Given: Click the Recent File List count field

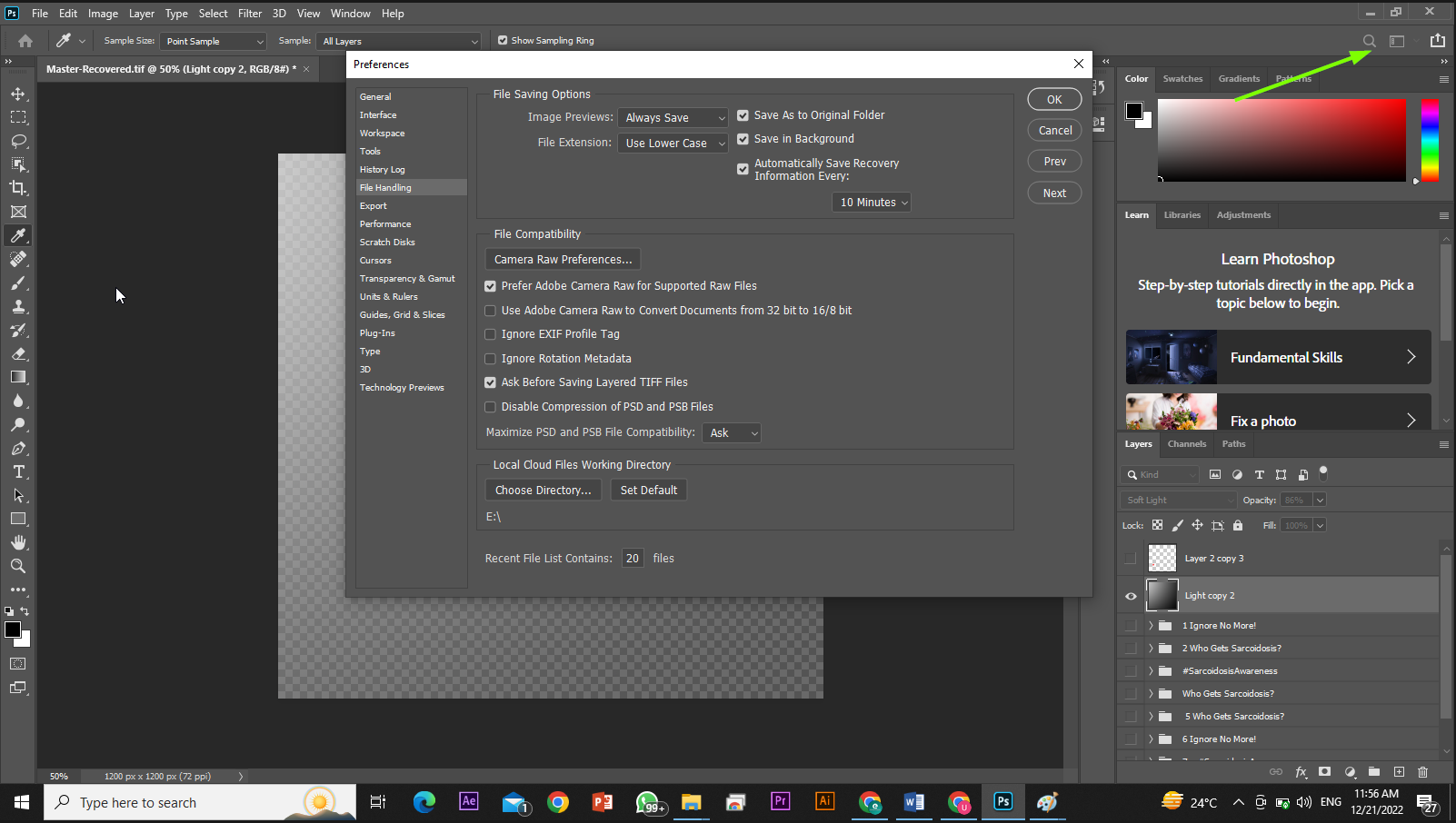Looking at the screenshot, I should 633,558.
